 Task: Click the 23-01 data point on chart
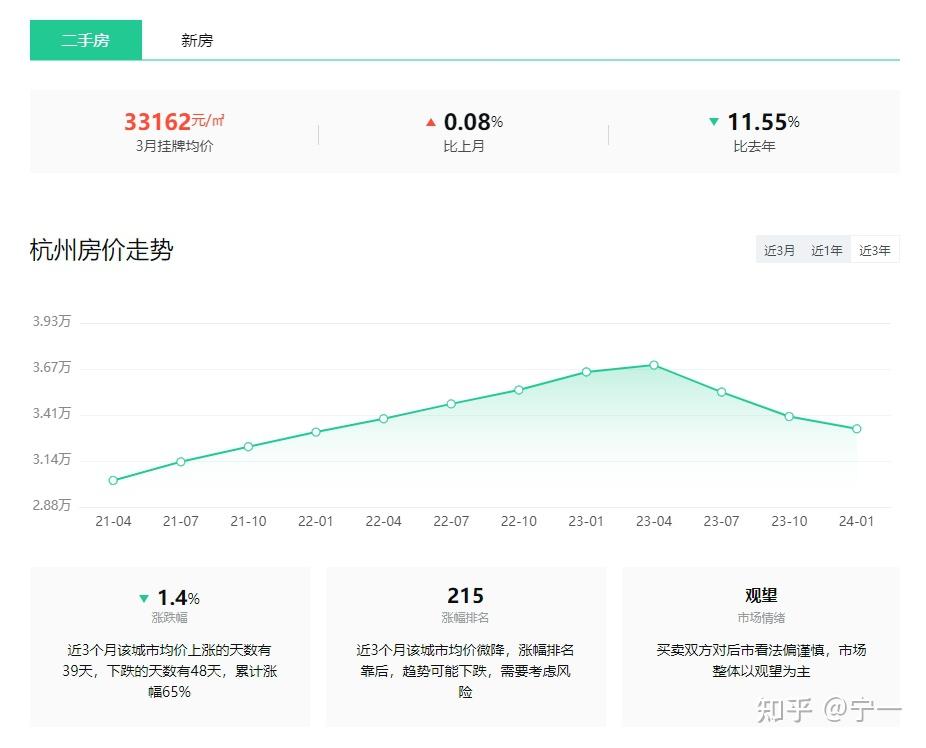pyautogui.click(x=586, y=372)
